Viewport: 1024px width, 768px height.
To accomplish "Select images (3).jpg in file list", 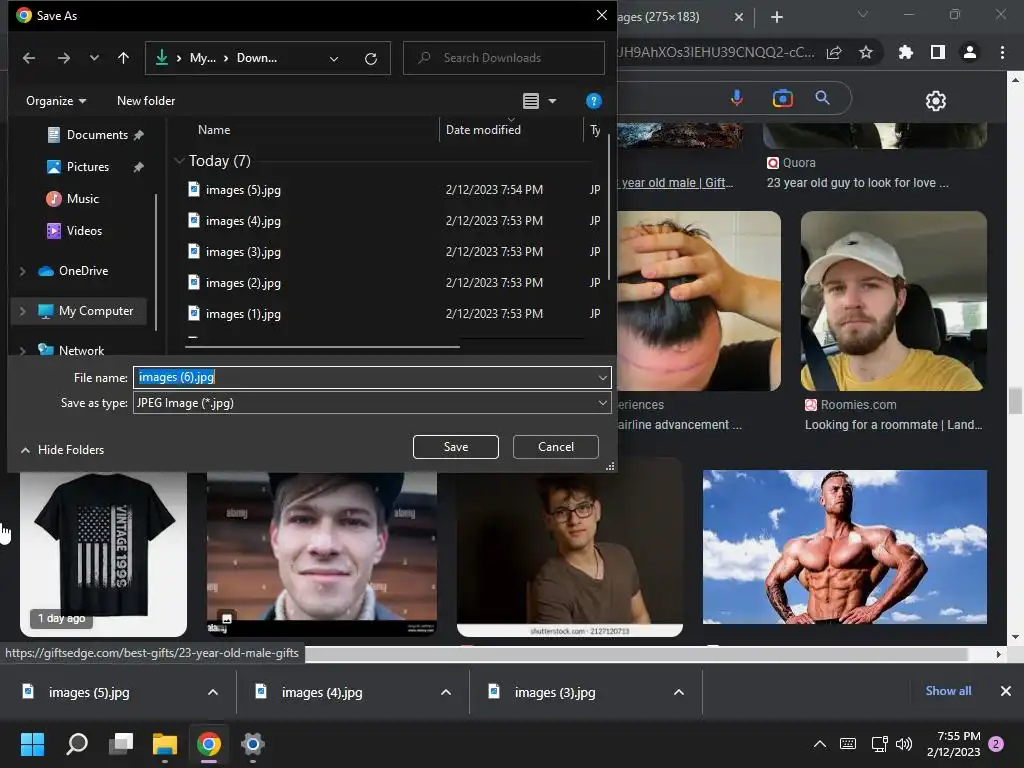I will 243,252.
